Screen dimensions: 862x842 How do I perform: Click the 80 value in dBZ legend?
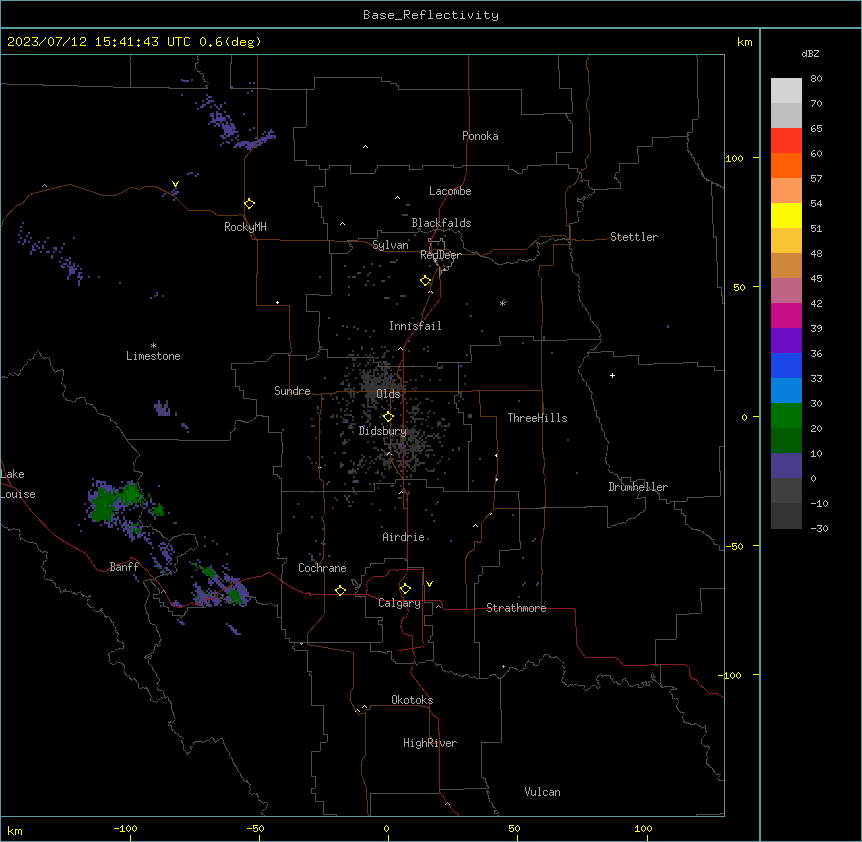pyautogui.click(x=816, y=79)
